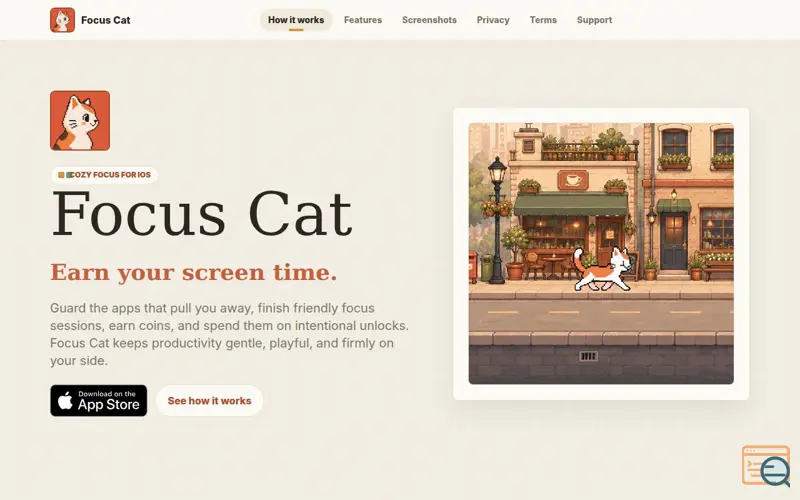Click the Focus Cat brand name in header

tap(106, 20)
